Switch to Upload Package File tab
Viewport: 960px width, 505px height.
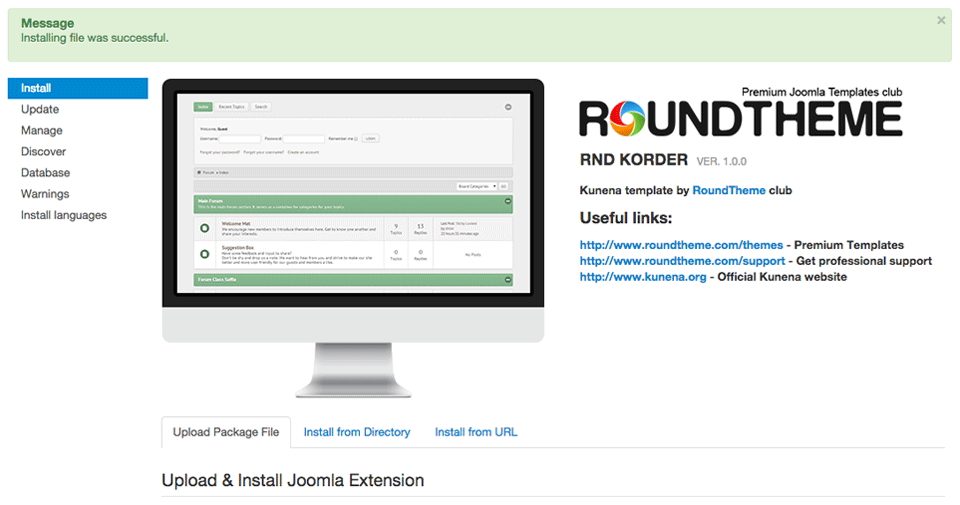pyautogui.click(x=226, y=432)
